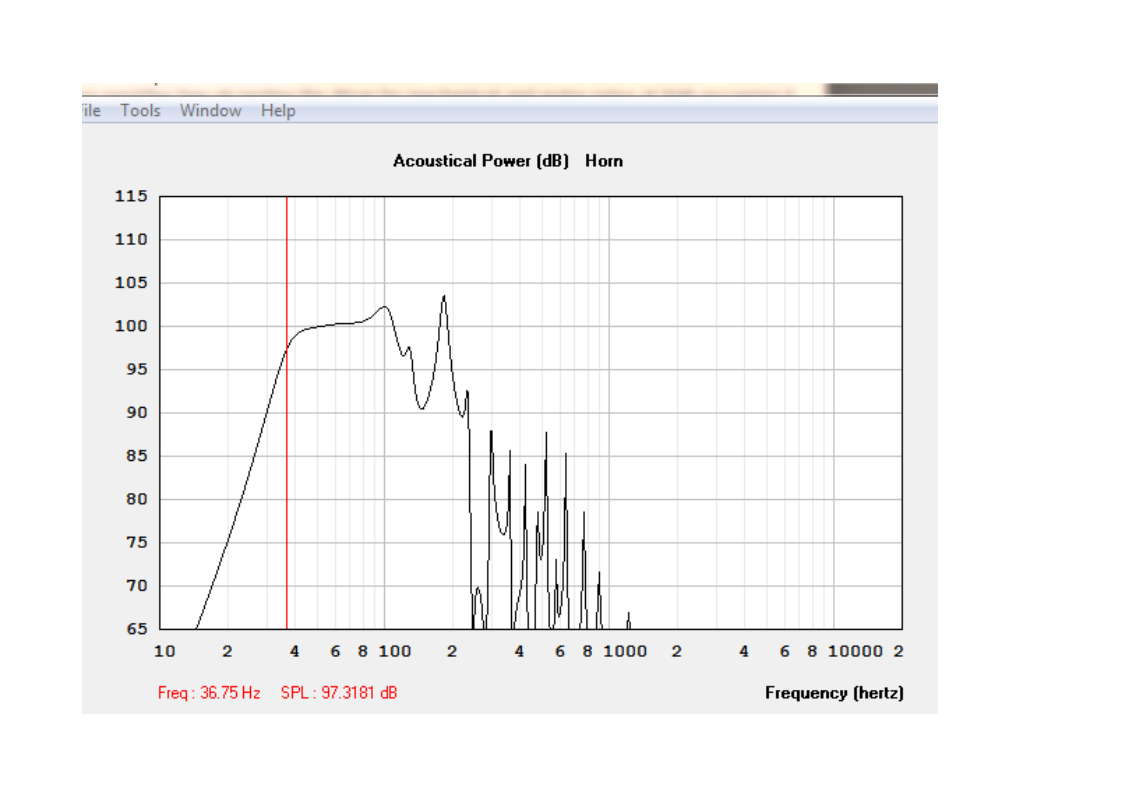
Task: Click the 10000 label on the frequency axis
Action: (x=855, y=651)
